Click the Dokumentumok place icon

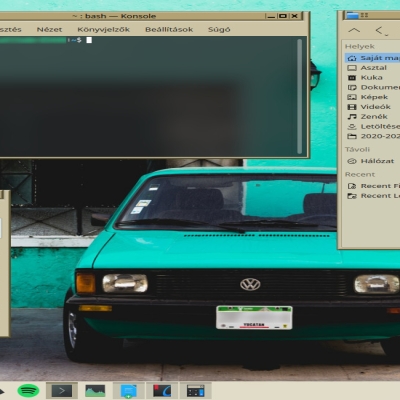[352, 87]
